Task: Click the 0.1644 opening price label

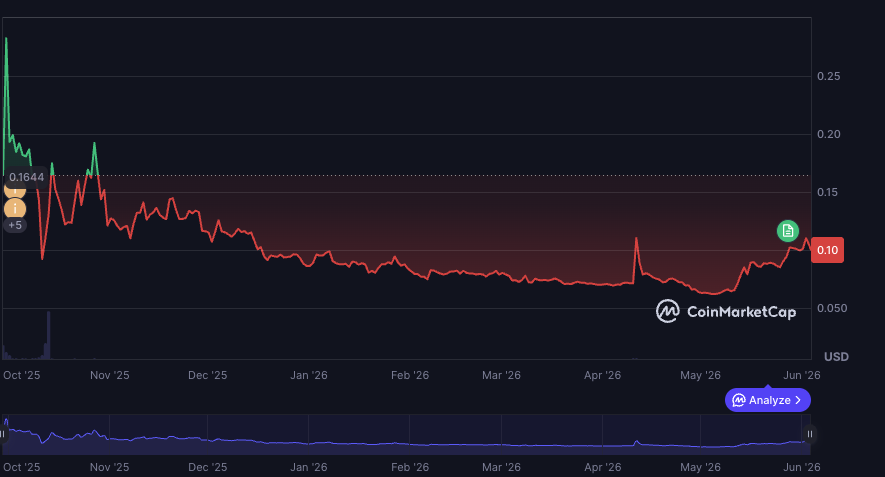Action: click(x=26, y=177)
